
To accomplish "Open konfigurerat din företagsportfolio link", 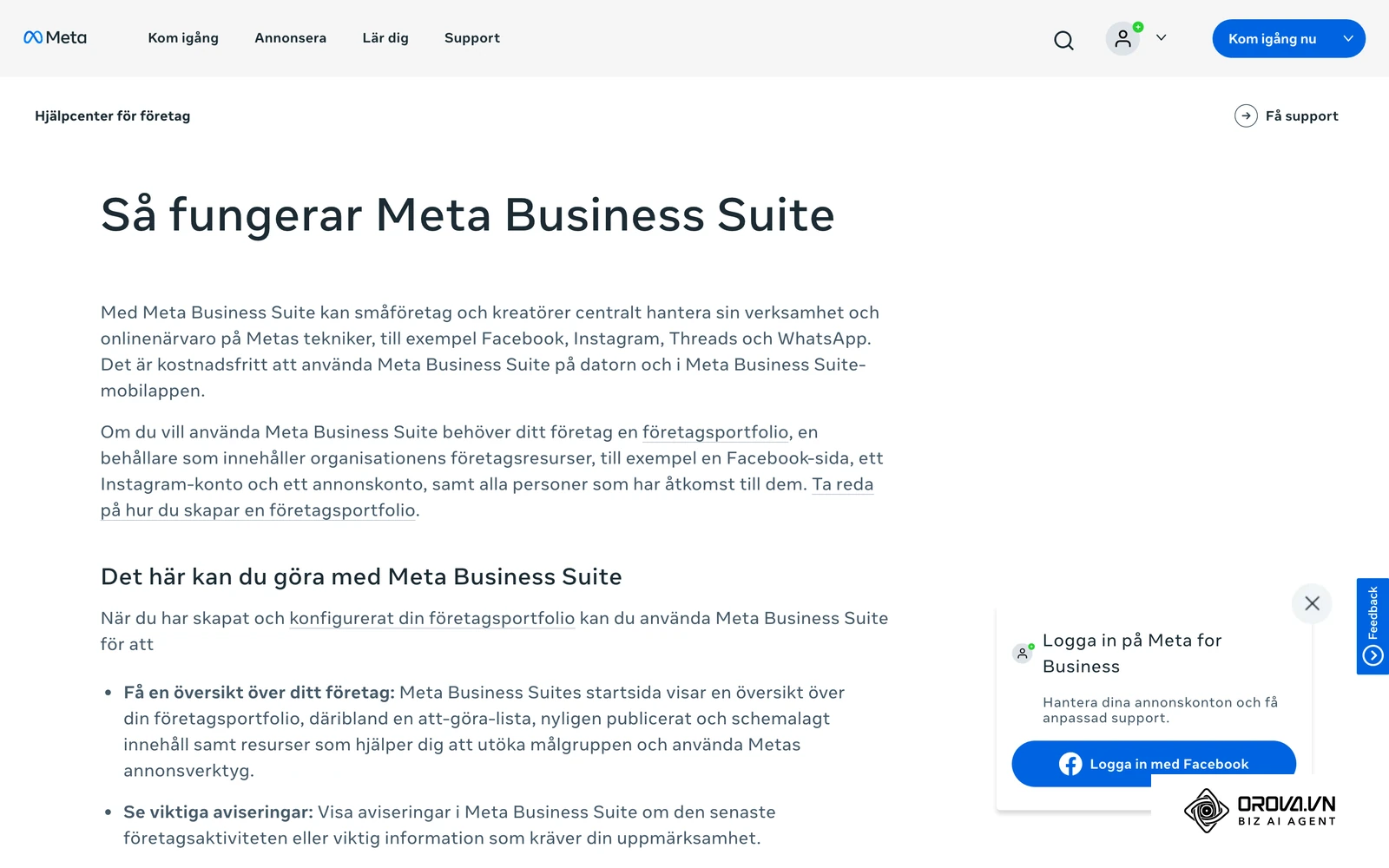I will coord(431,618).
